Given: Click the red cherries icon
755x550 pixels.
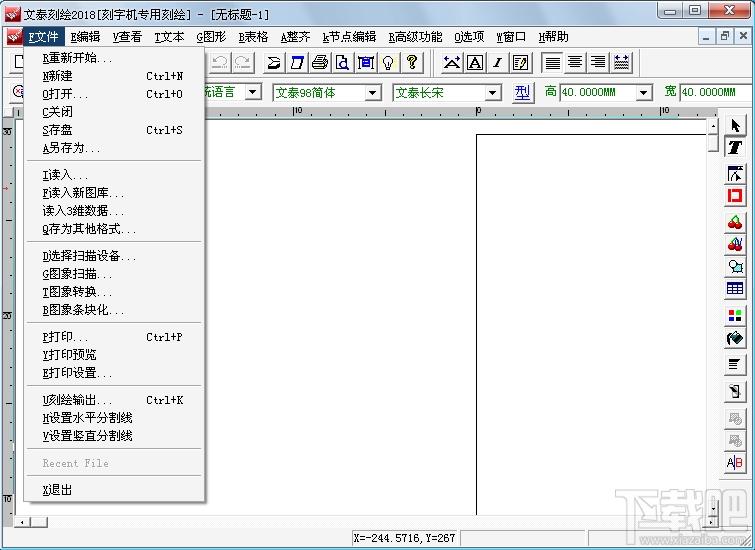Looking at the screenshot, I should 735,222.
